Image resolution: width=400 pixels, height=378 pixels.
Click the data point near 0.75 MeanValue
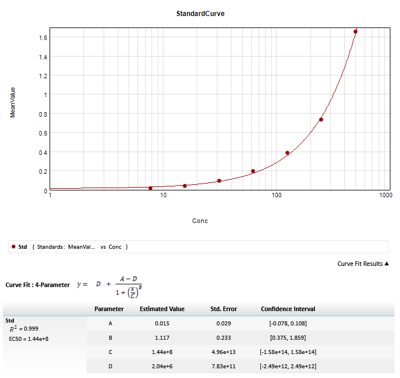(x=321, y=120)
